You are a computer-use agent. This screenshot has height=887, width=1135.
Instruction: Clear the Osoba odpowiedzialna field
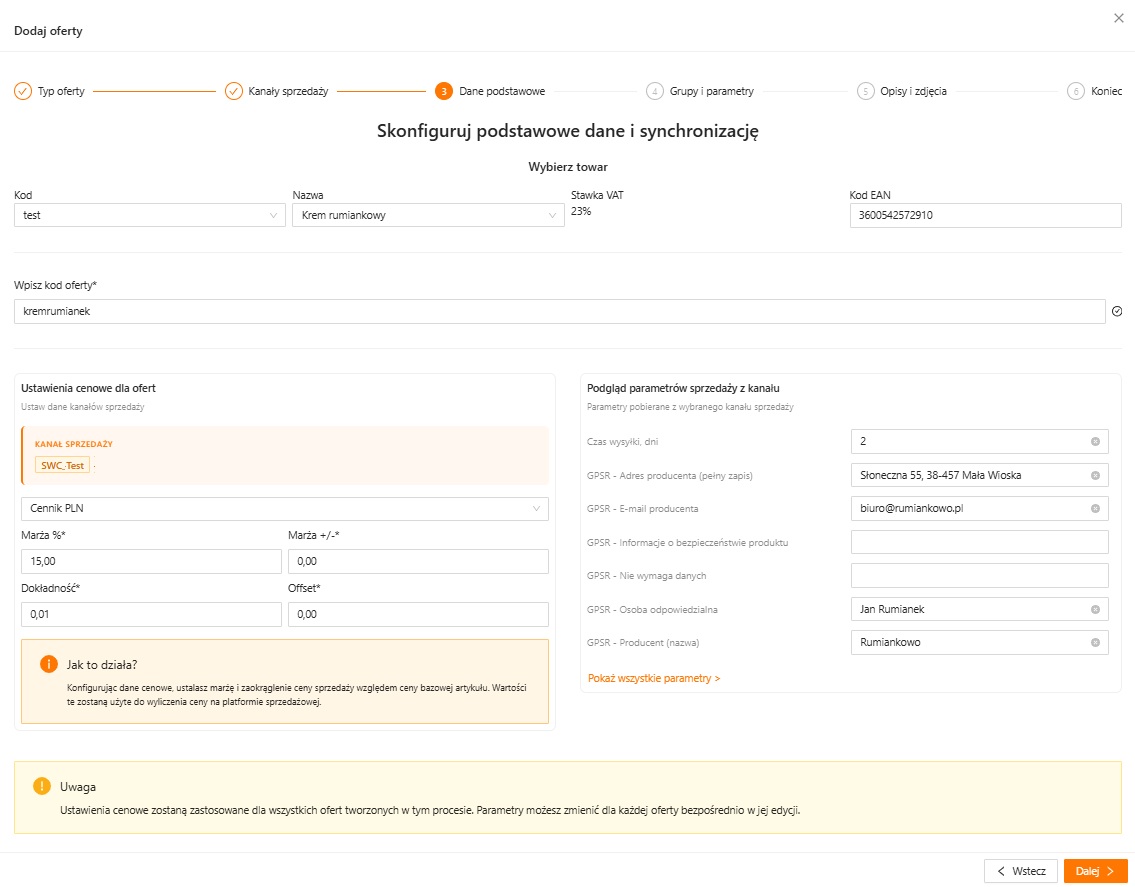pos(1095,610)
